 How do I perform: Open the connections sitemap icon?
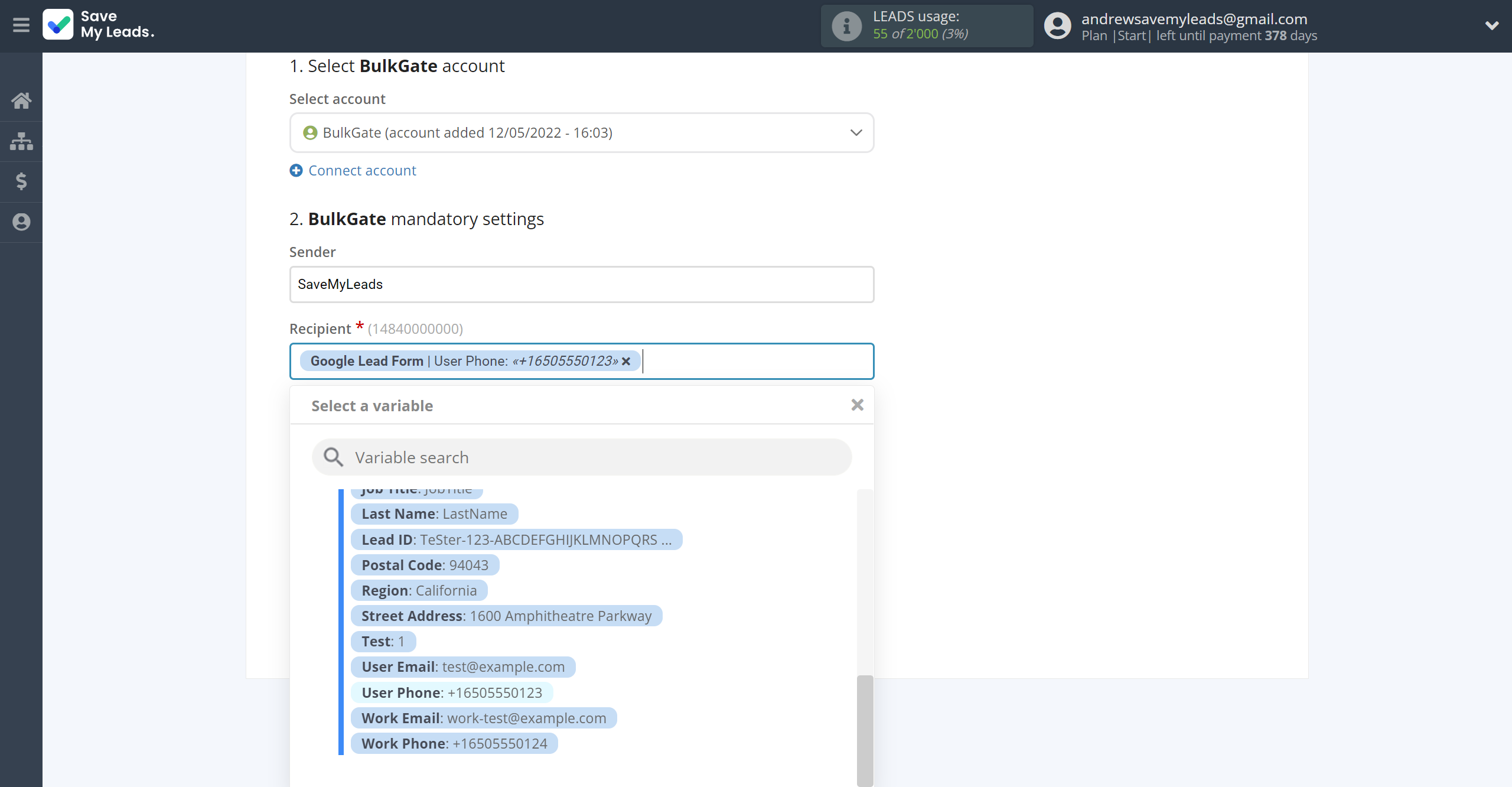21,141
